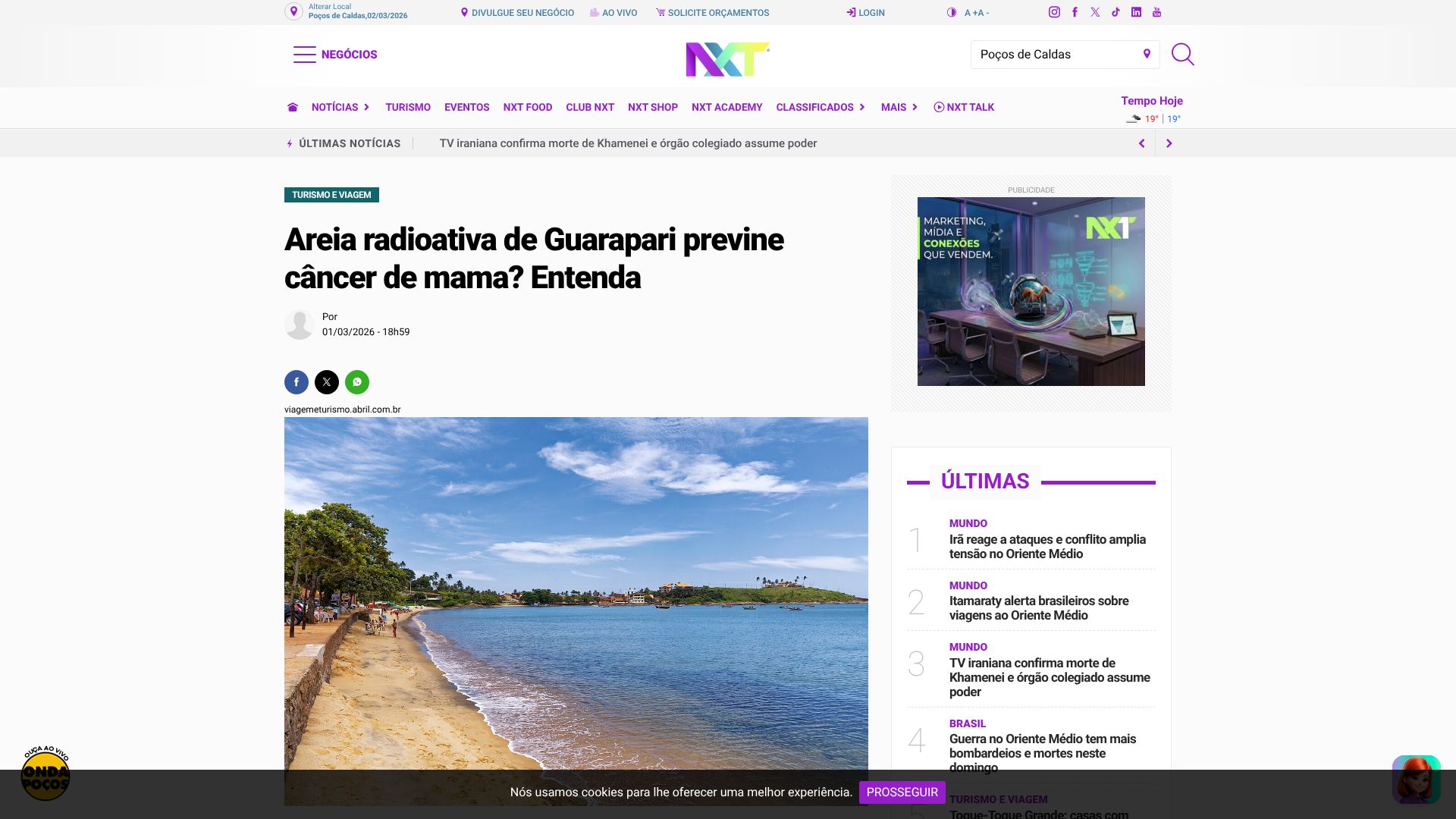The width and height of the screenshot is (1456, 819).
Task: Open the Eventos menu item
Action: pyautogui.click(x=466, y=108)
